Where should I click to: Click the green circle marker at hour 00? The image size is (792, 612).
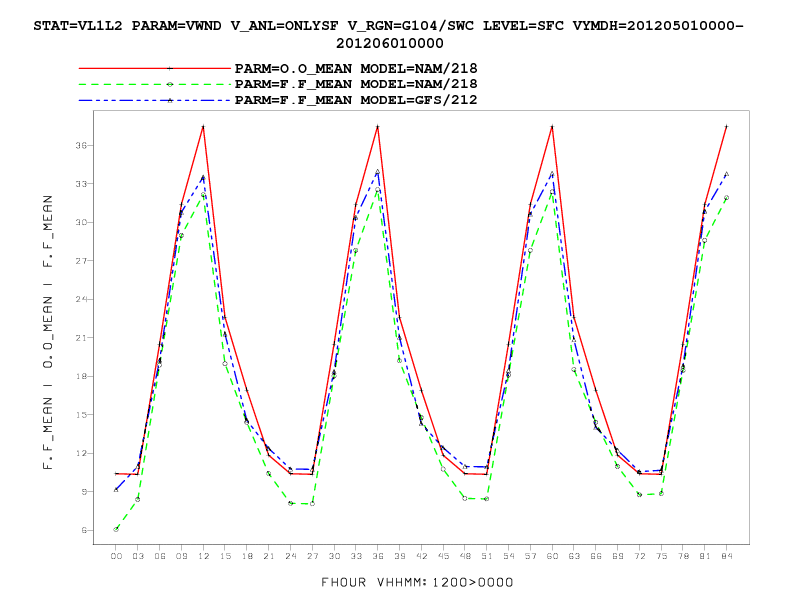pos(116,529)
